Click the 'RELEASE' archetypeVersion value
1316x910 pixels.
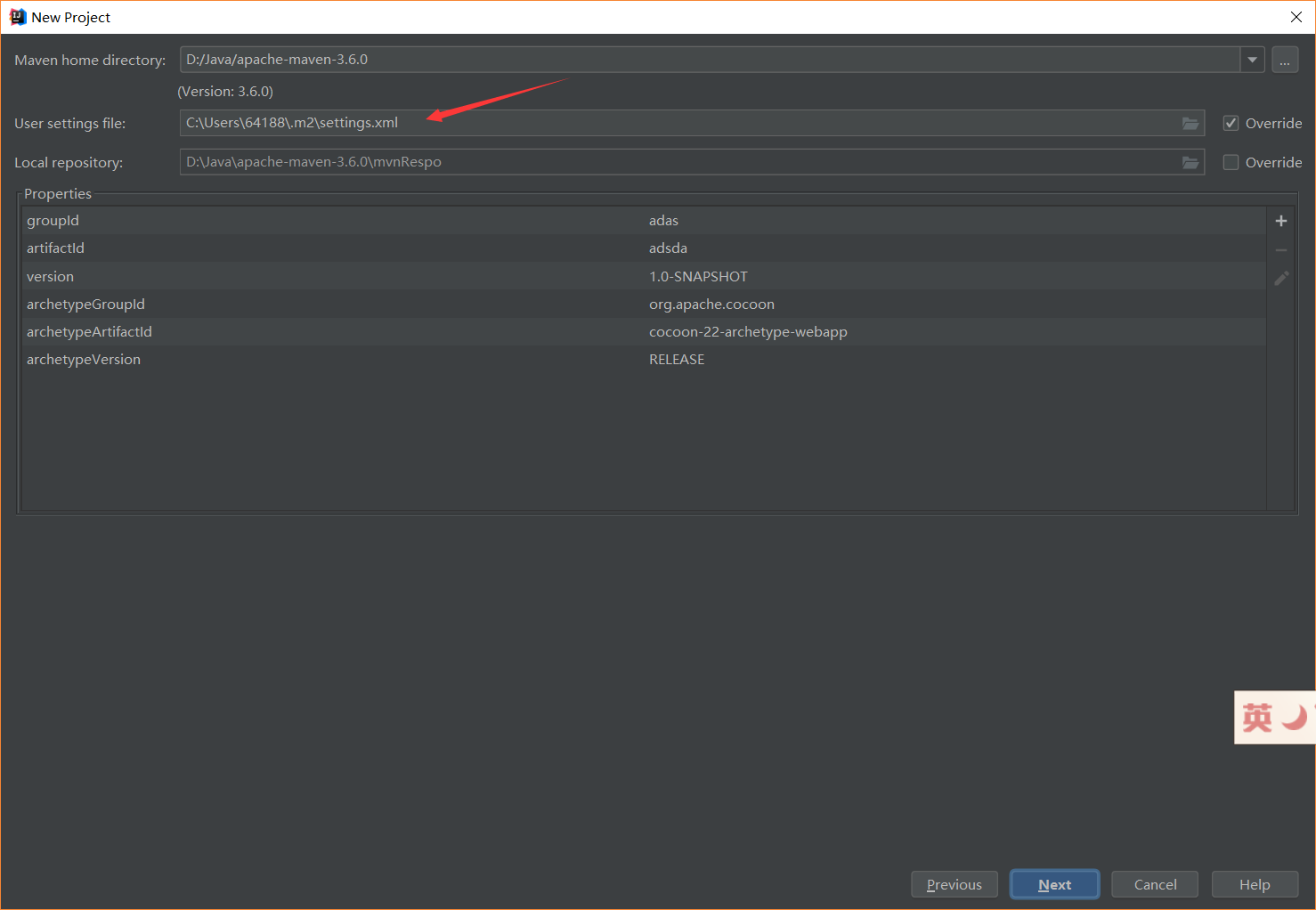coord(677,359)
